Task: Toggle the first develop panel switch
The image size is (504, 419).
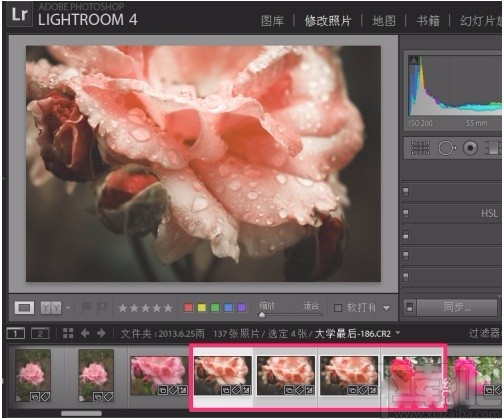Action: 406,192
